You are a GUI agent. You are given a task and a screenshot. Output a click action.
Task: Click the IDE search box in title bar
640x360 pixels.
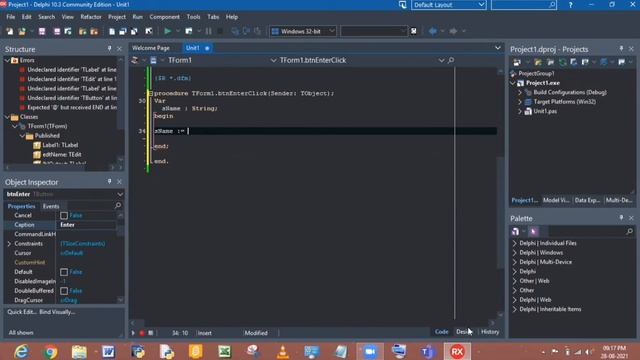click(524, 5)
